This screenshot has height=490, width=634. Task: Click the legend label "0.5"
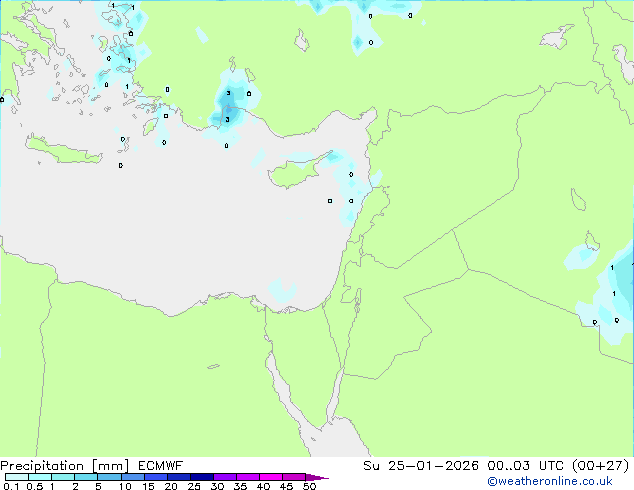point(35,486)
